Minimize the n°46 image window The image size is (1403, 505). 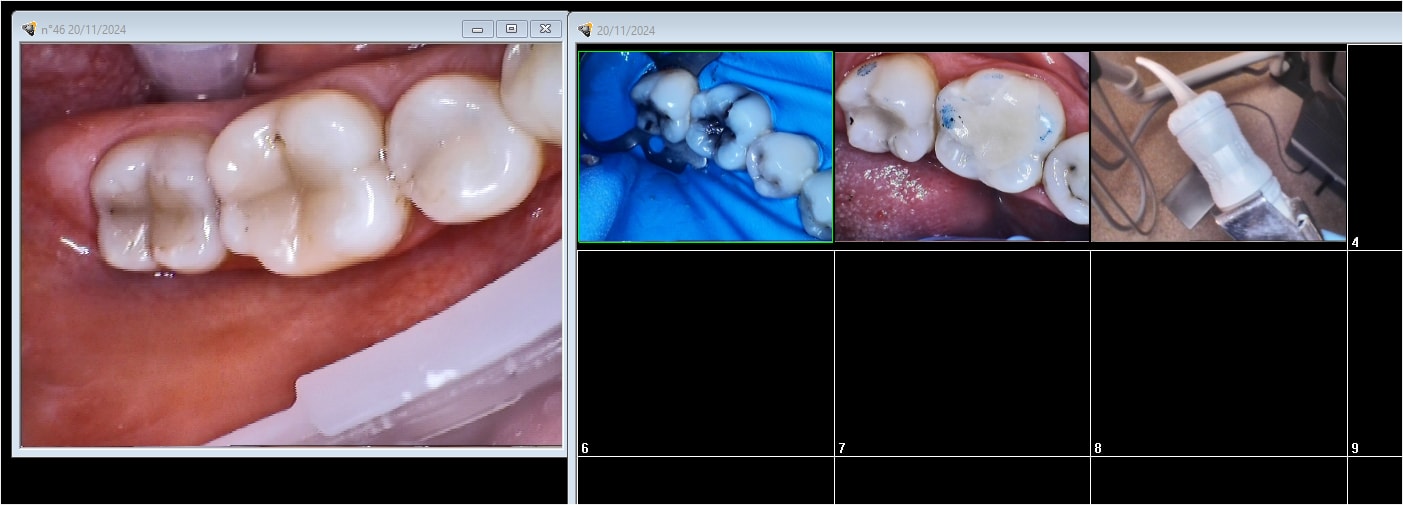[x=477, y=29]
